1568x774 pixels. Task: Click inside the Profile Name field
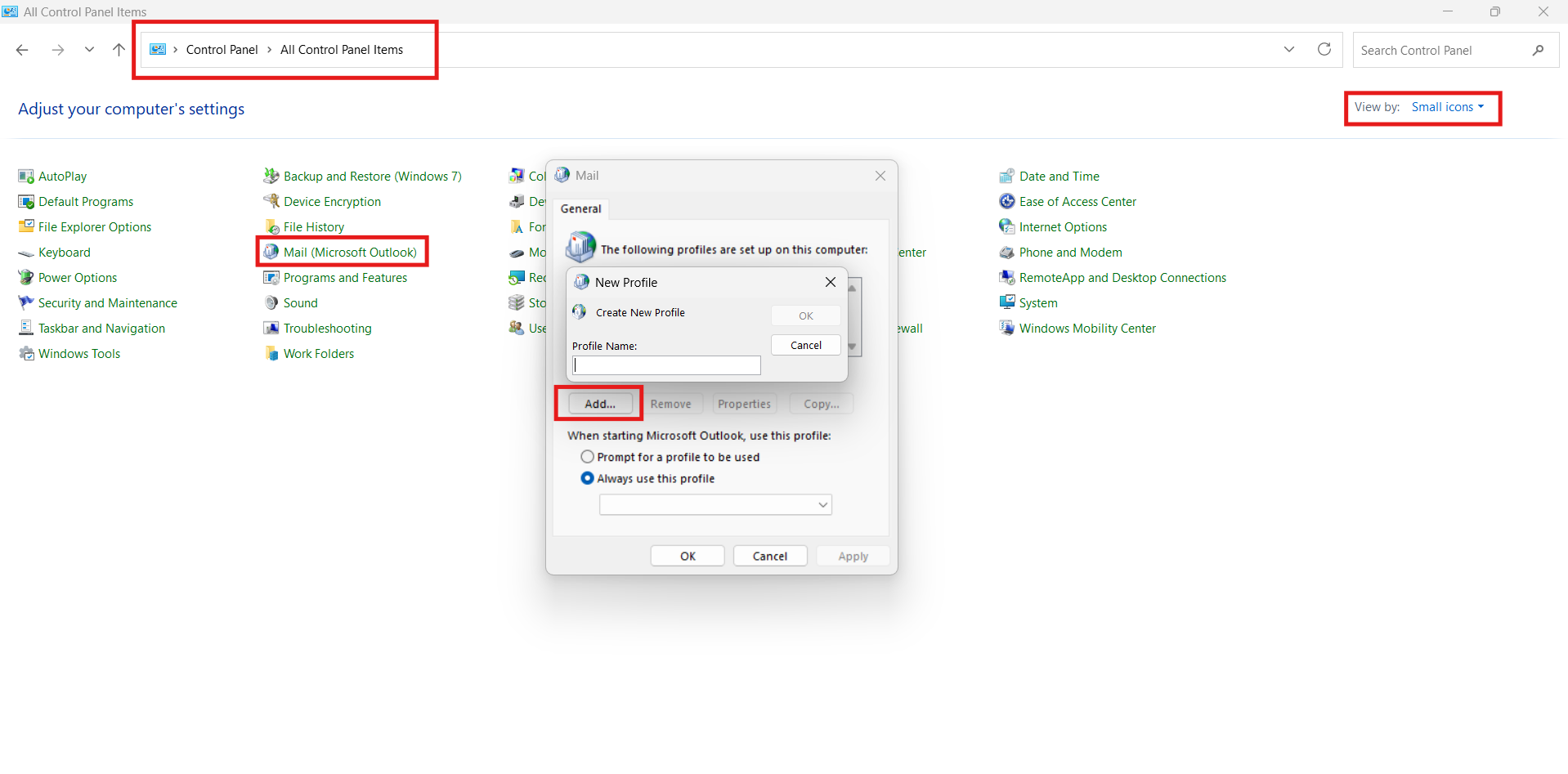click(x=665, y=365)
